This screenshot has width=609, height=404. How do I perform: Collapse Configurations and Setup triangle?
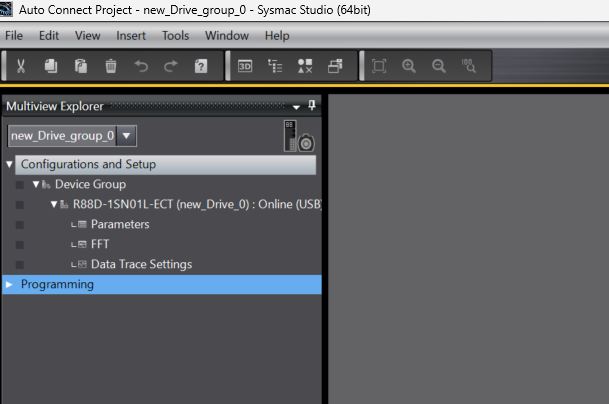pyautogui.click(x=10, y=164)
